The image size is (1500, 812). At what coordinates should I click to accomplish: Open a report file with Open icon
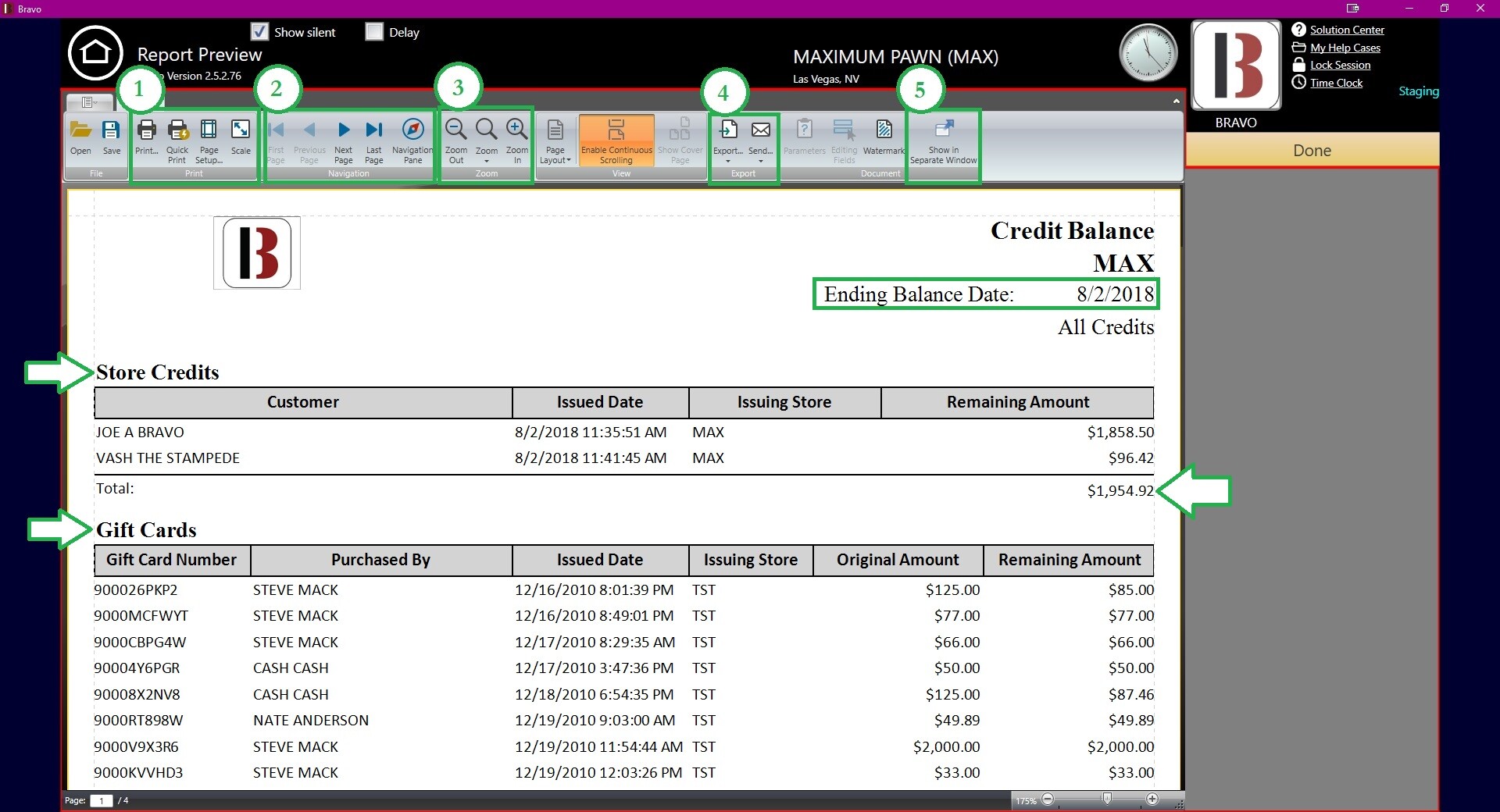point(80,137)
